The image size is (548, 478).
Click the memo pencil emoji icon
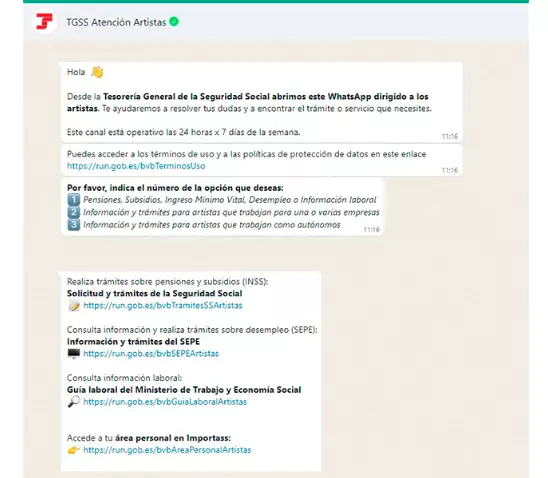tap(74, 306)
